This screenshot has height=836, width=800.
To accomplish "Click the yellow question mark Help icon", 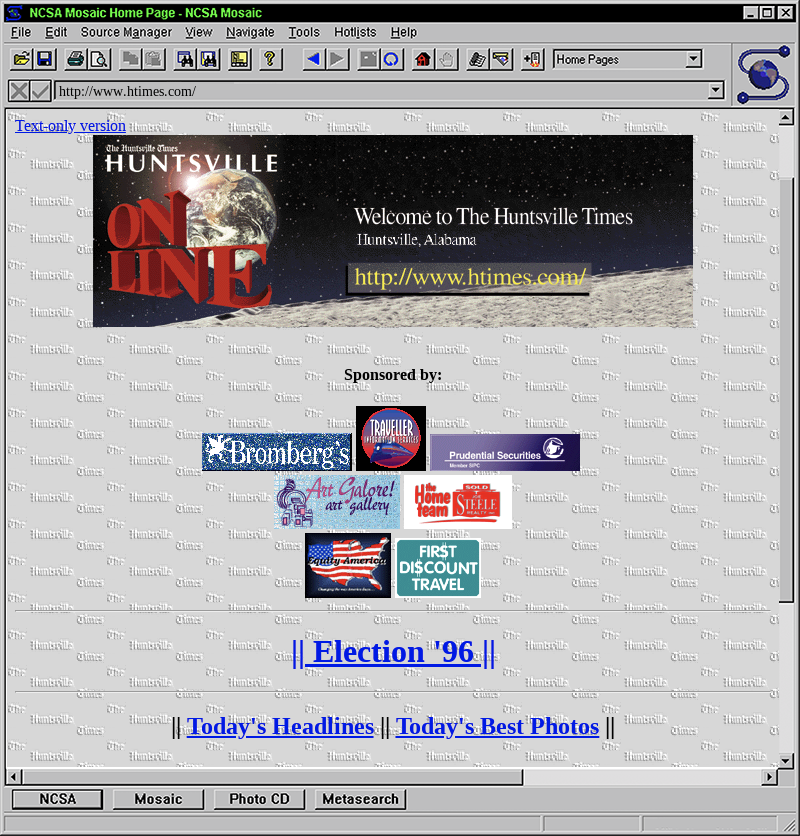I will click(x=269, y=60).
